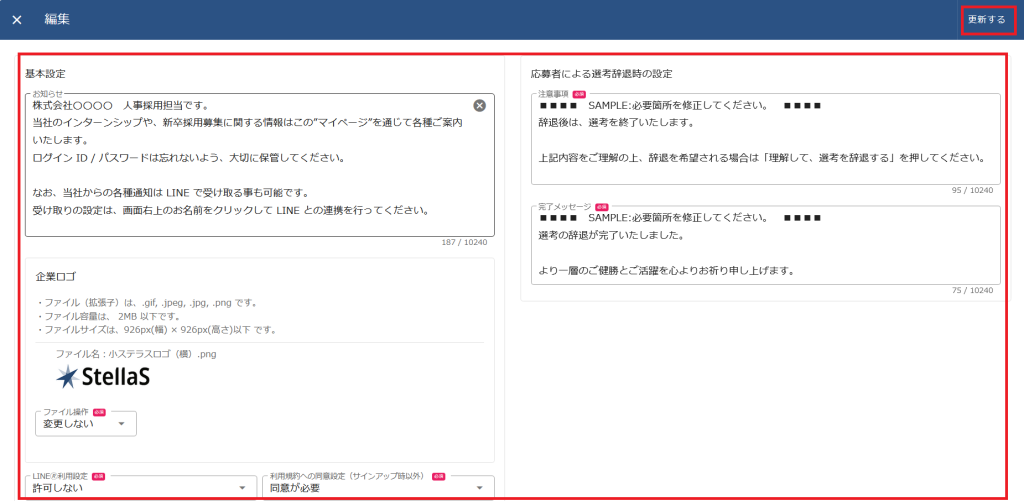Click the star icon in the StellaS logo
Viewport: 1024px width, 501px height.
pos(67,376)
